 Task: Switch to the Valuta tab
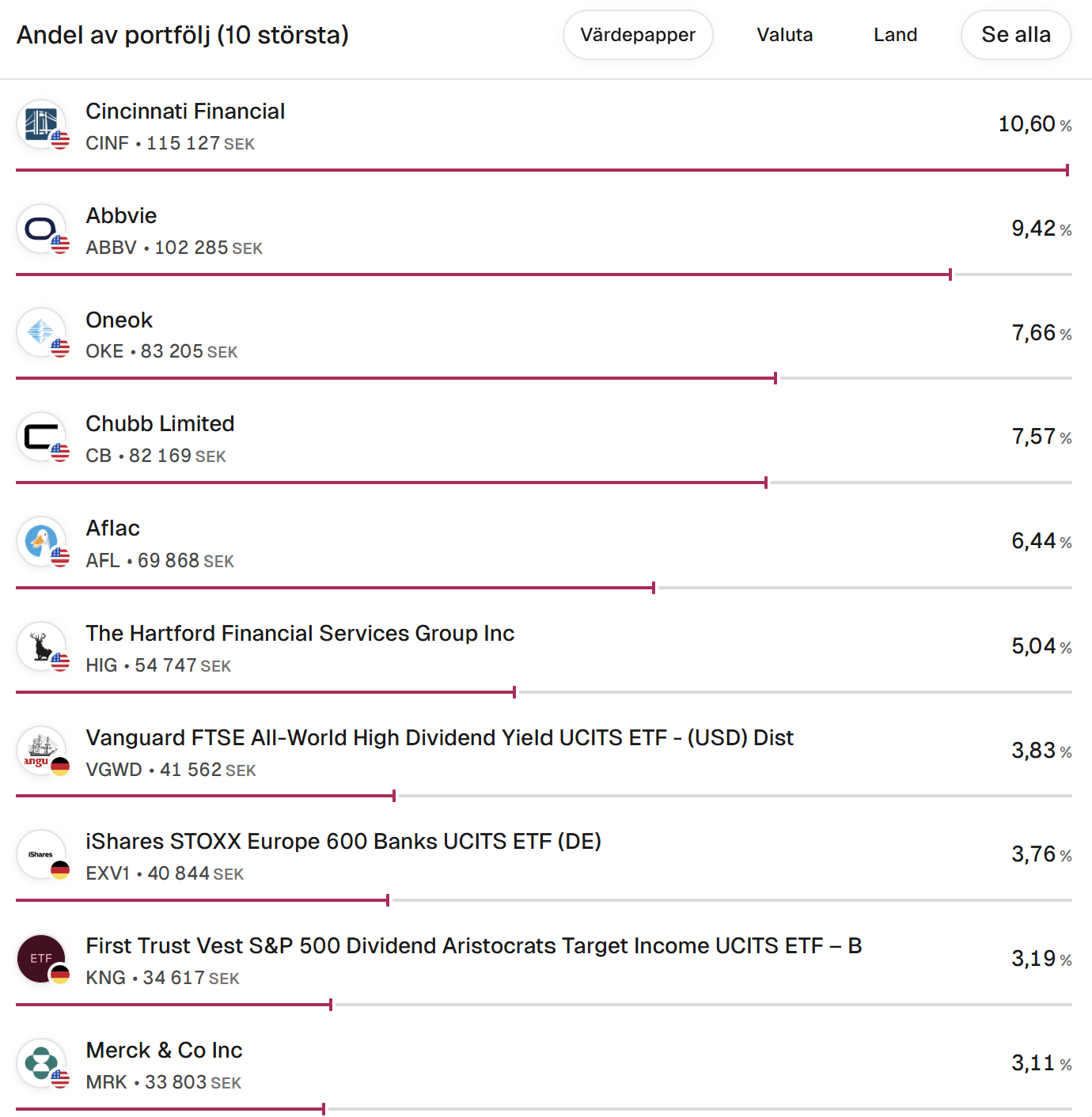pos(784,35)
